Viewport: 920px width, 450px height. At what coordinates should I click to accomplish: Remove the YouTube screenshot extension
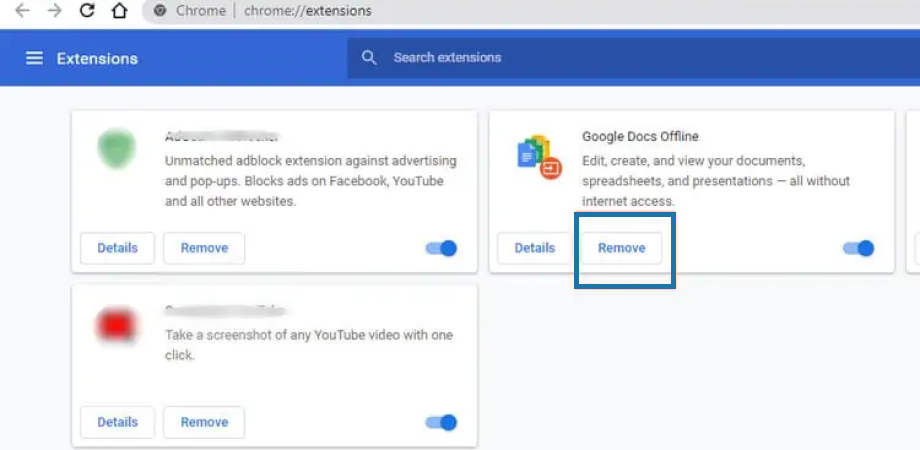pyautogui.click(x=204, y=422)
